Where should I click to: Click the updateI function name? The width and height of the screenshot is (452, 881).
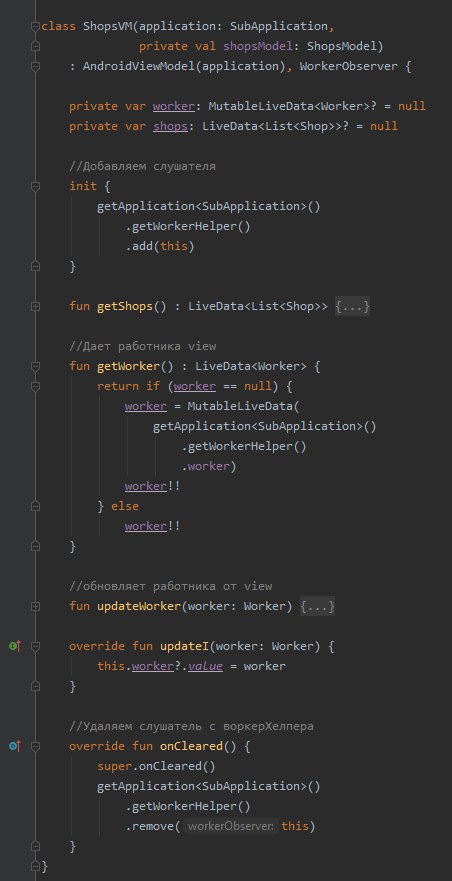click(184, 646)
